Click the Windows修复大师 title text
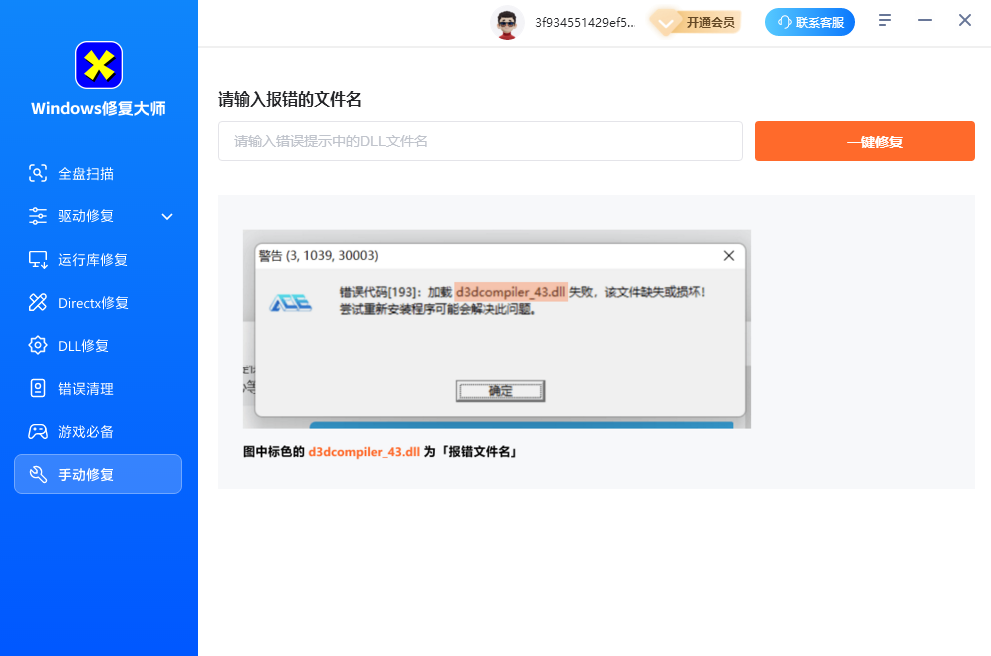The image size is (991, 656). 99,109
